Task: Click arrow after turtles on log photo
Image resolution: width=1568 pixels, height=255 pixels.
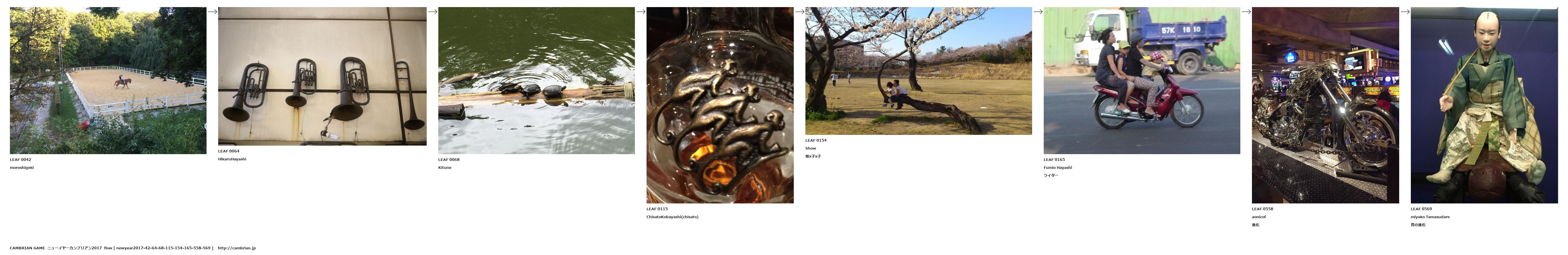Action: tap(640, 12)
